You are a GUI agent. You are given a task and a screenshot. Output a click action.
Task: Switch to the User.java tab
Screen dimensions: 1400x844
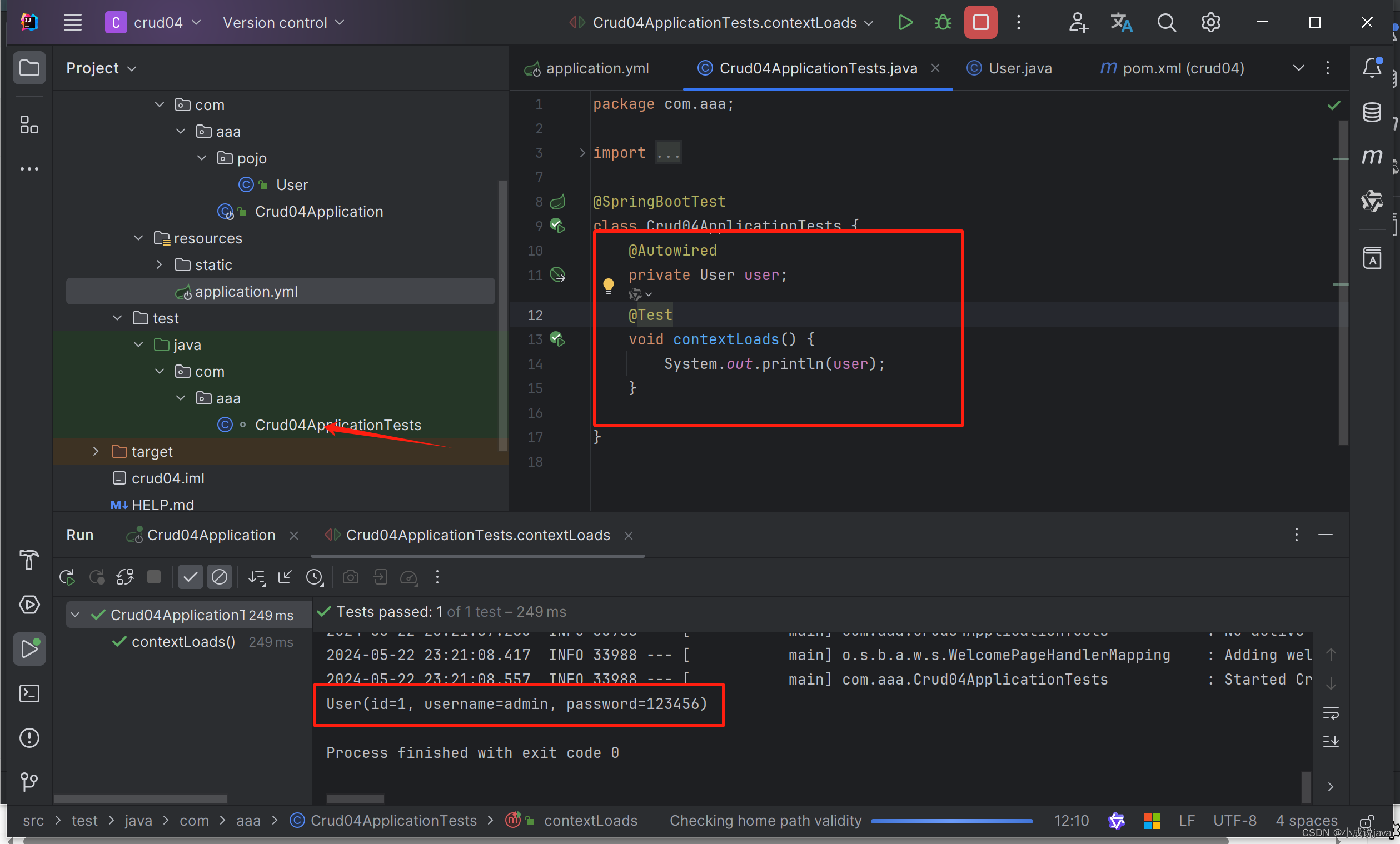1020,68
